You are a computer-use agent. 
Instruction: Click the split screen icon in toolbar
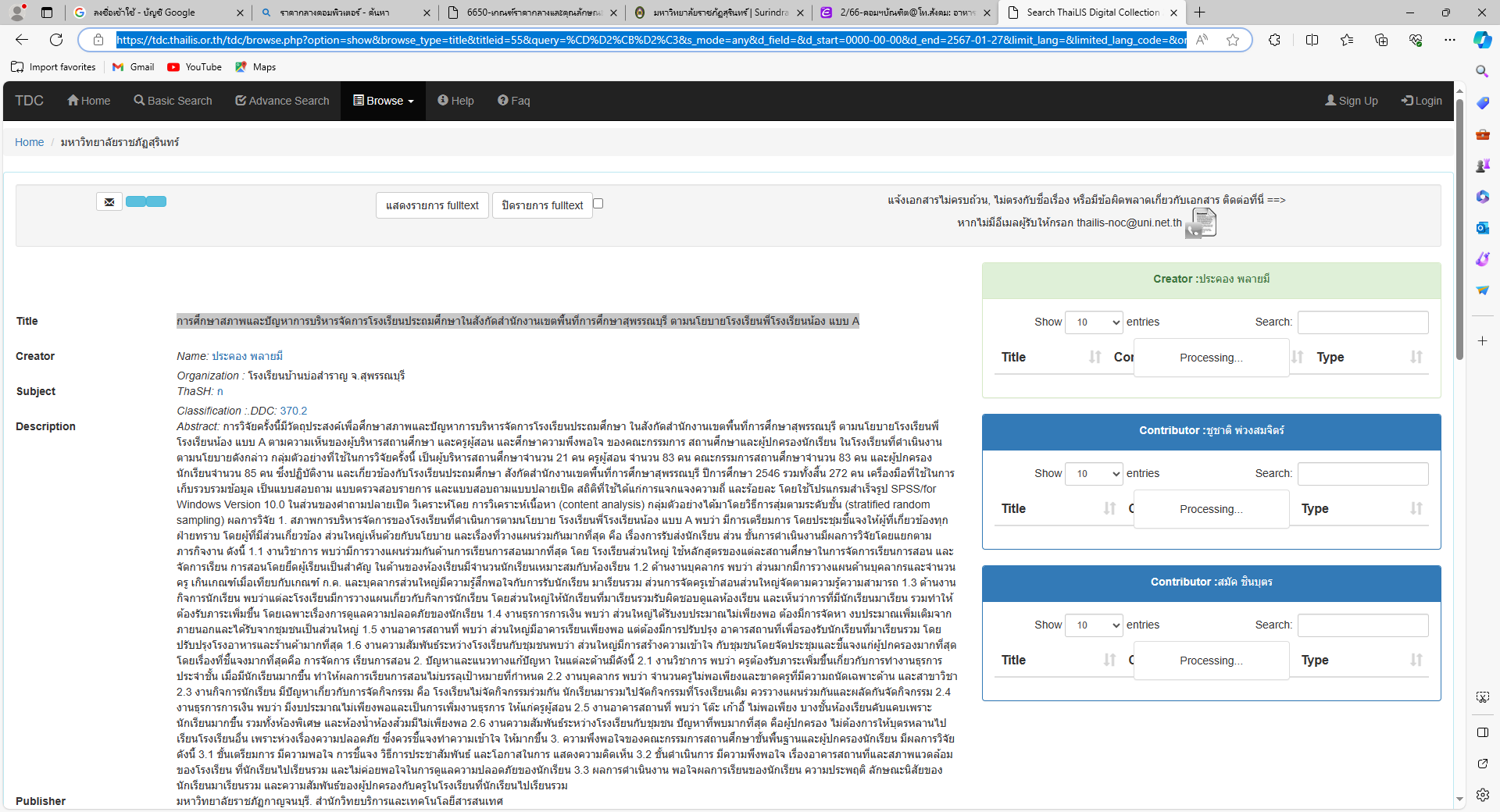pos(1312,40)
